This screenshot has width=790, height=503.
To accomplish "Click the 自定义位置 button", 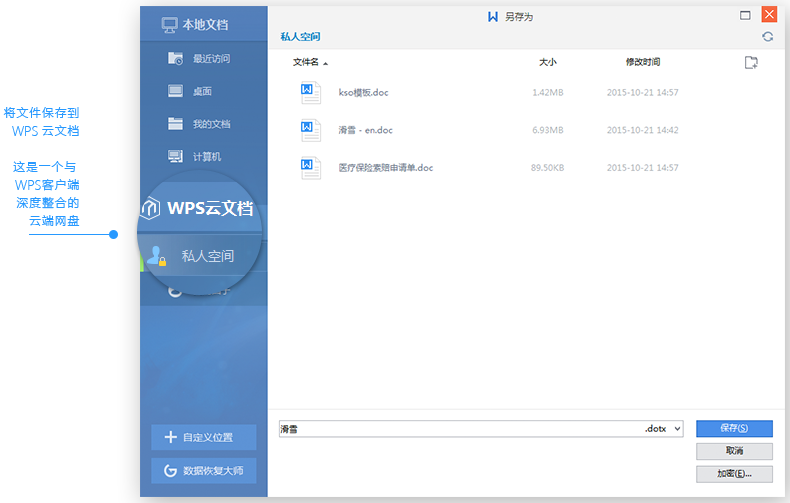I will [204, 437].
